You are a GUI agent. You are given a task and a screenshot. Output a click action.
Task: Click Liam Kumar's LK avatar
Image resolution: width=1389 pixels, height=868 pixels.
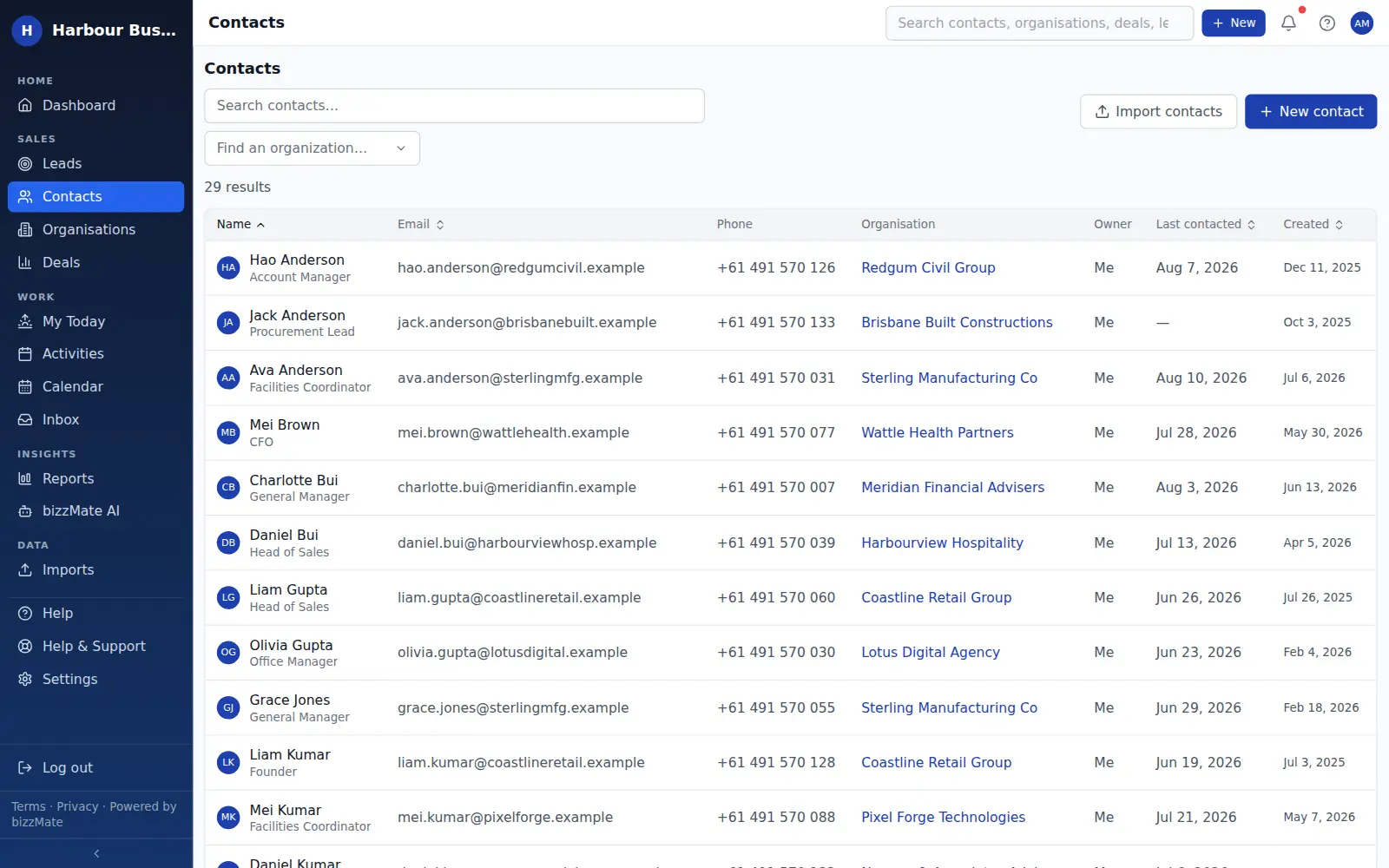pos(228,762)
